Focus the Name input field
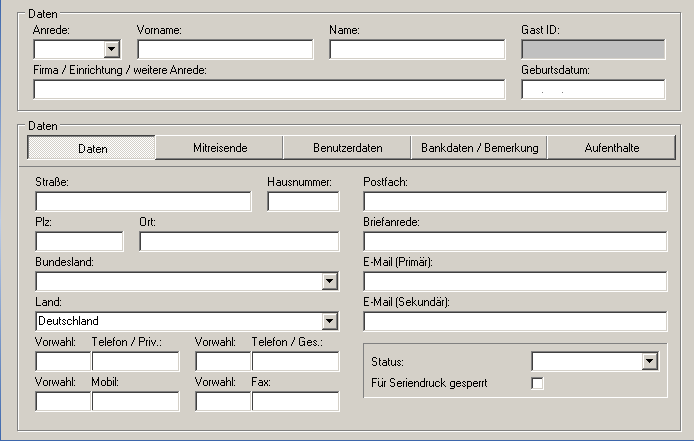This screenshot has width=694, height=441. click(x=417, y=49)
